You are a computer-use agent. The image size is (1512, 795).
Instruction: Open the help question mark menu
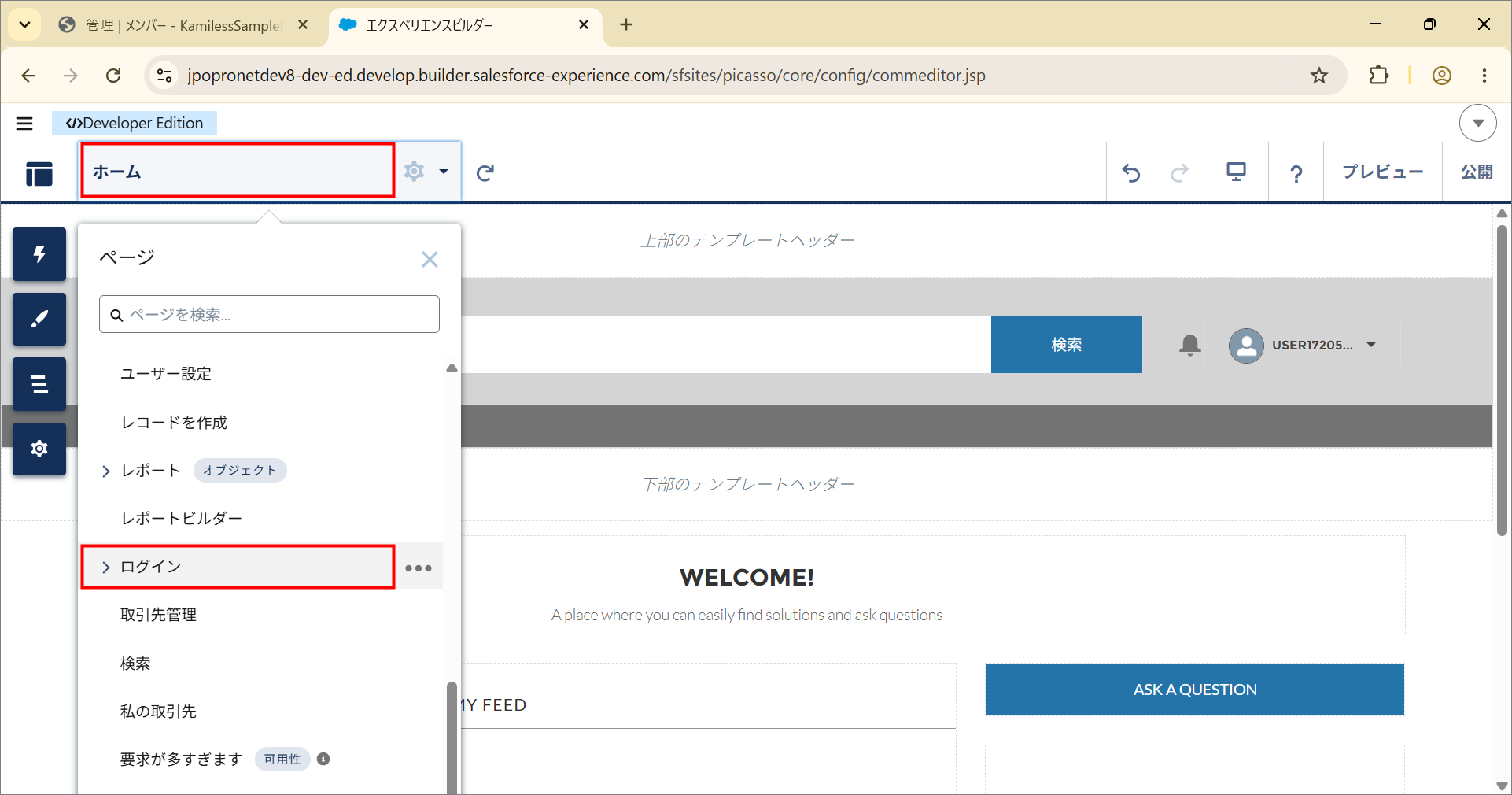coord(1296,173)
